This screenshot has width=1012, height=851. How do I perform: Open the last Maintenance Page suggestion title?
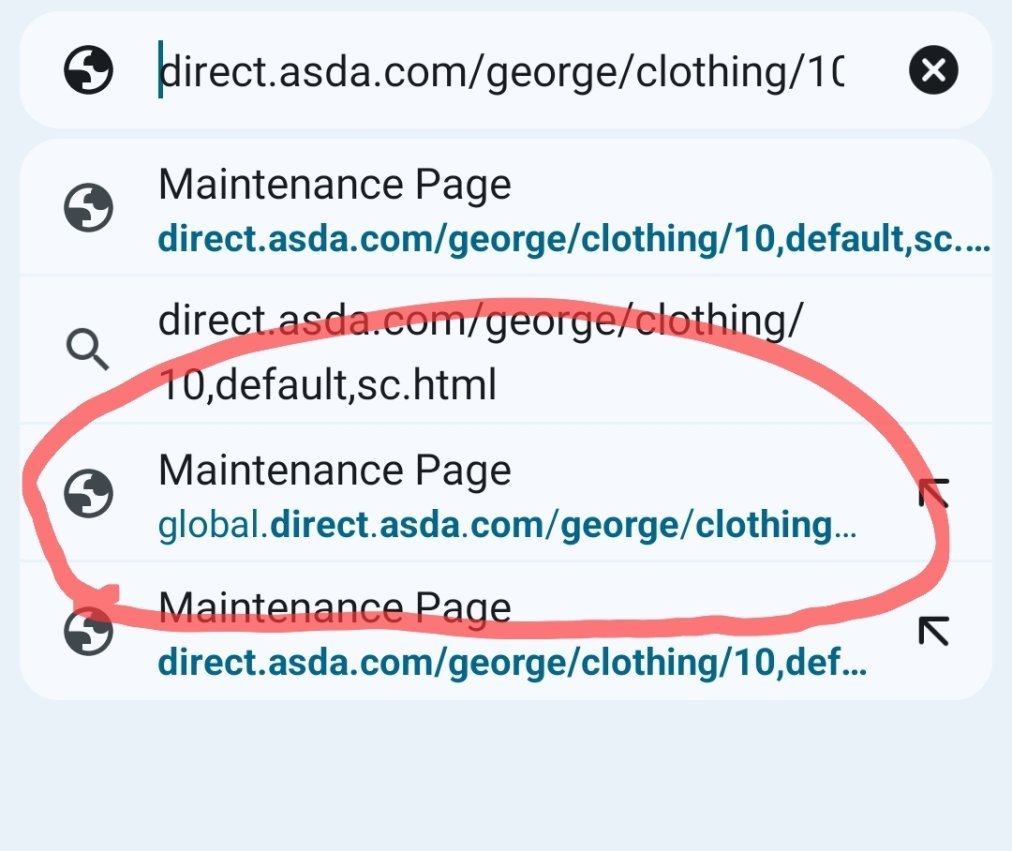[x=334, y=608]
